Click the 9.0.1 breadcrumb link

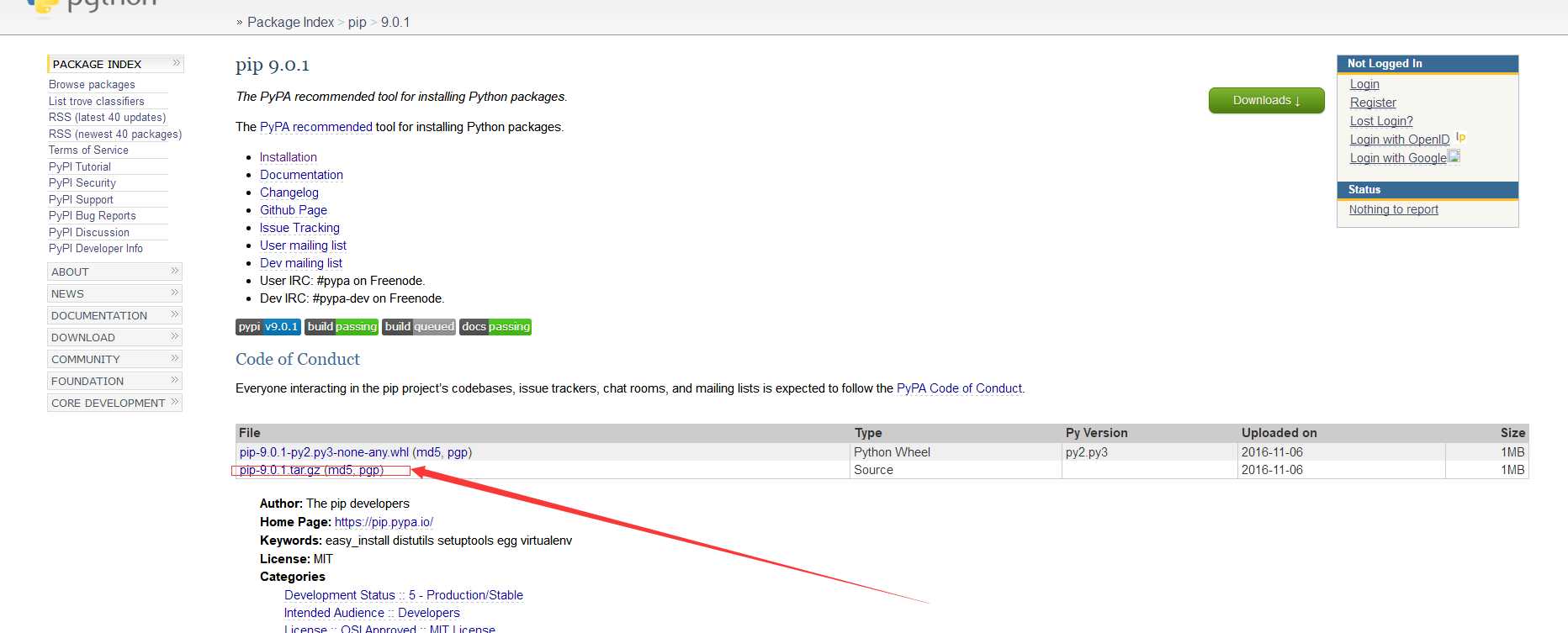click(x=395, y=22)
